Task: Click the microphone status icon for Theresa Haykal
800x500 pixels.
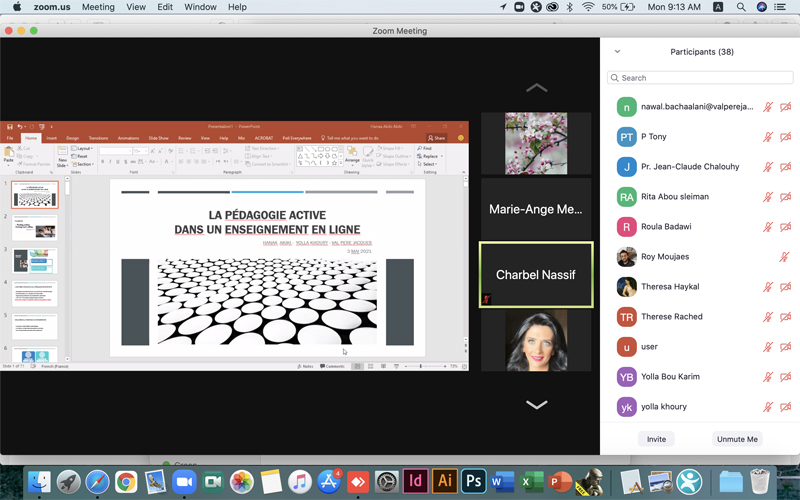Action: point(769,287)
